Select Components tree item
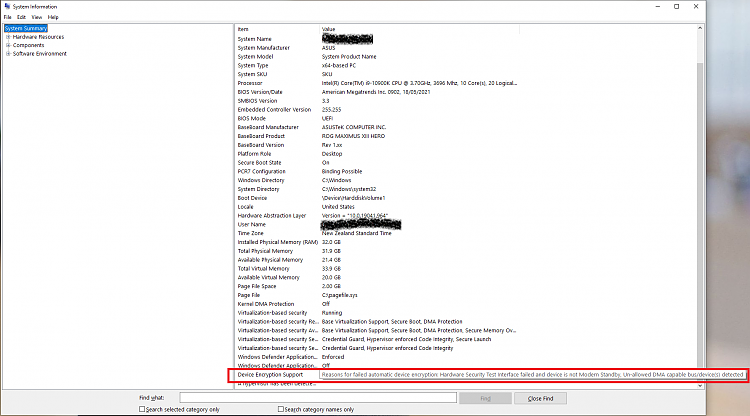Viewport: 750px width, 416px height. coord(28,45)
